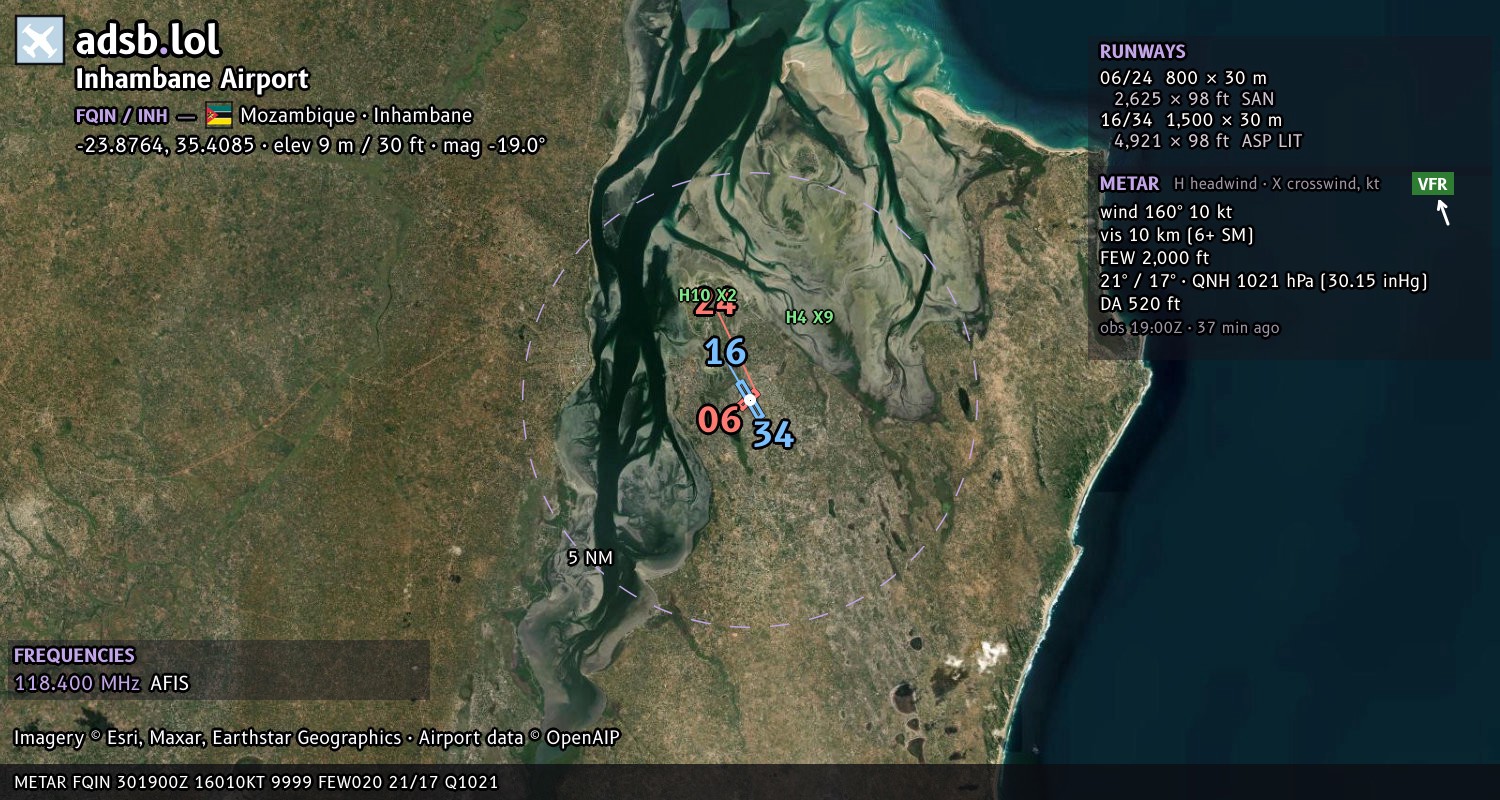Image resolution: width=1500 pixels, height=800 pixels.
Task: Click the adsb.lol airplane logo icon
Action: pos(40,41)
